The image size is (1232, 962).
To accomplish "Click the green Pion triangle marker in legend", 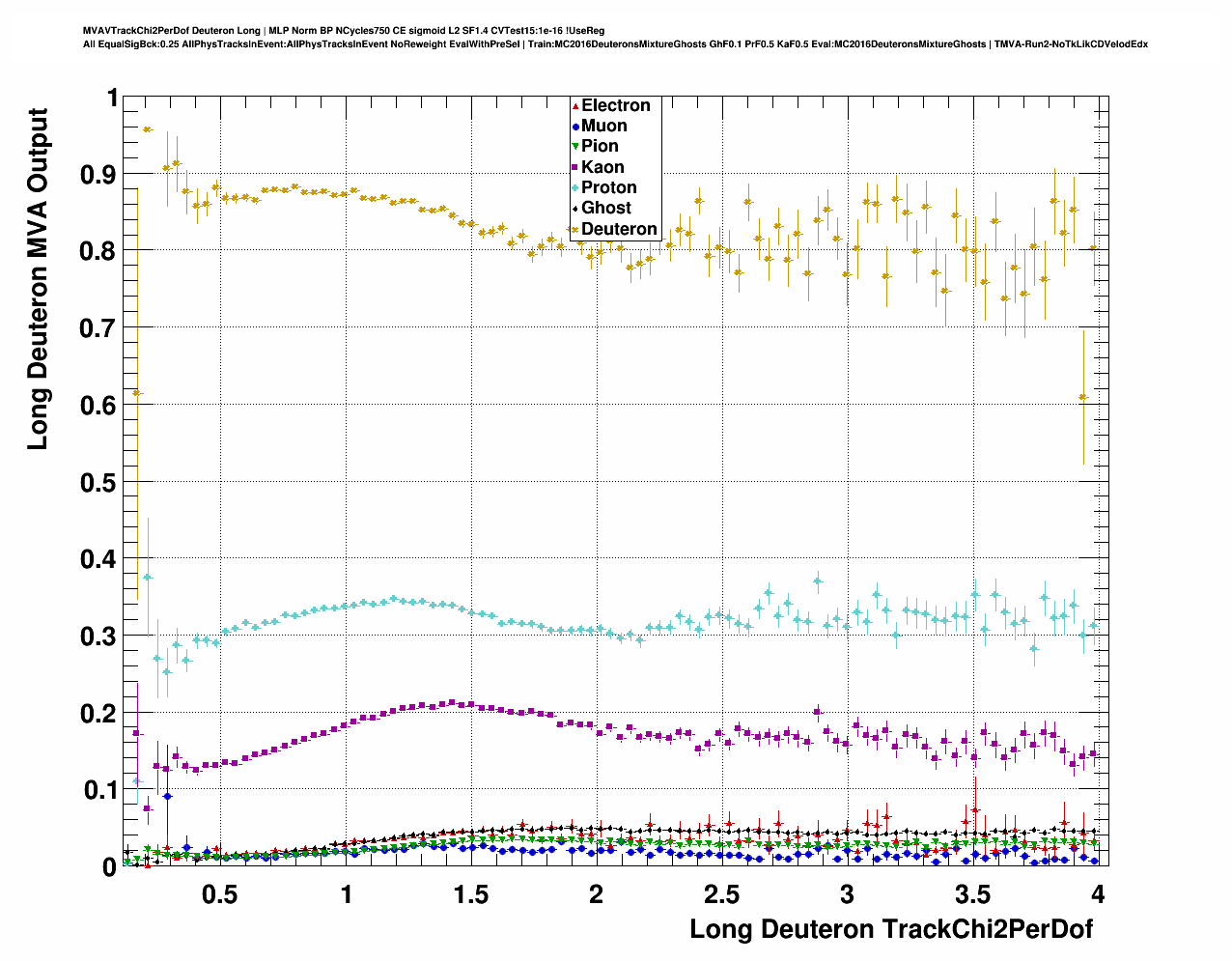I will (x=575, y=147).
